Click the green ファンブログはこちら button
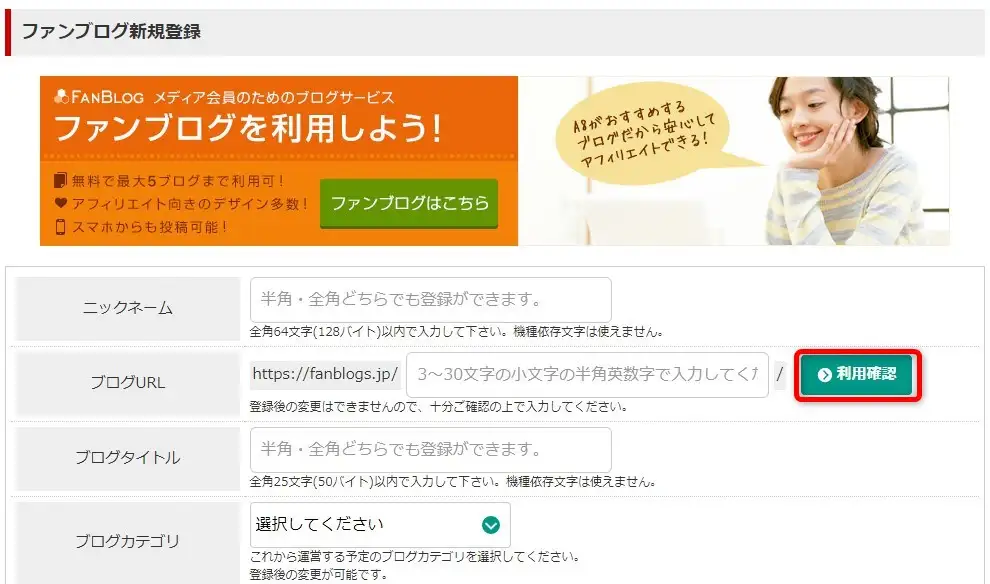 [409, 203]
